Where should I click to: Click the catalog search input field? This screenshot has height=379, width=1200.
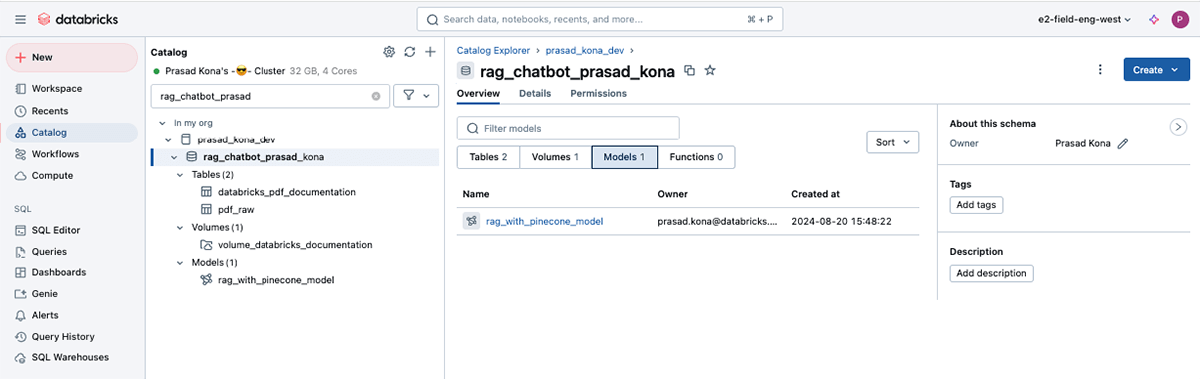coord(270,96)
